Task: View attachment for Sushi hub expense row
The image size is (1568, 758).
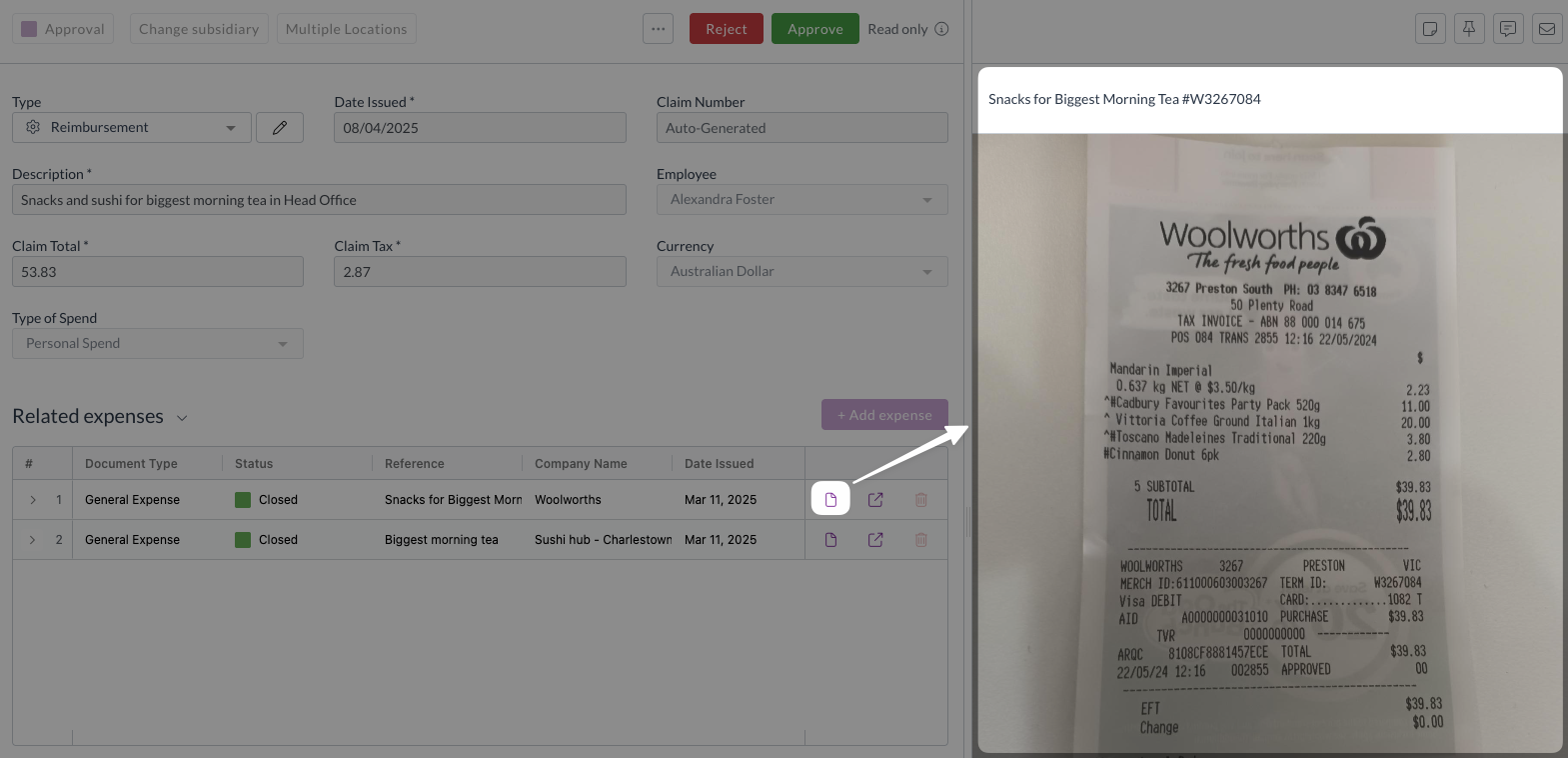Action: tap(830, 539)
